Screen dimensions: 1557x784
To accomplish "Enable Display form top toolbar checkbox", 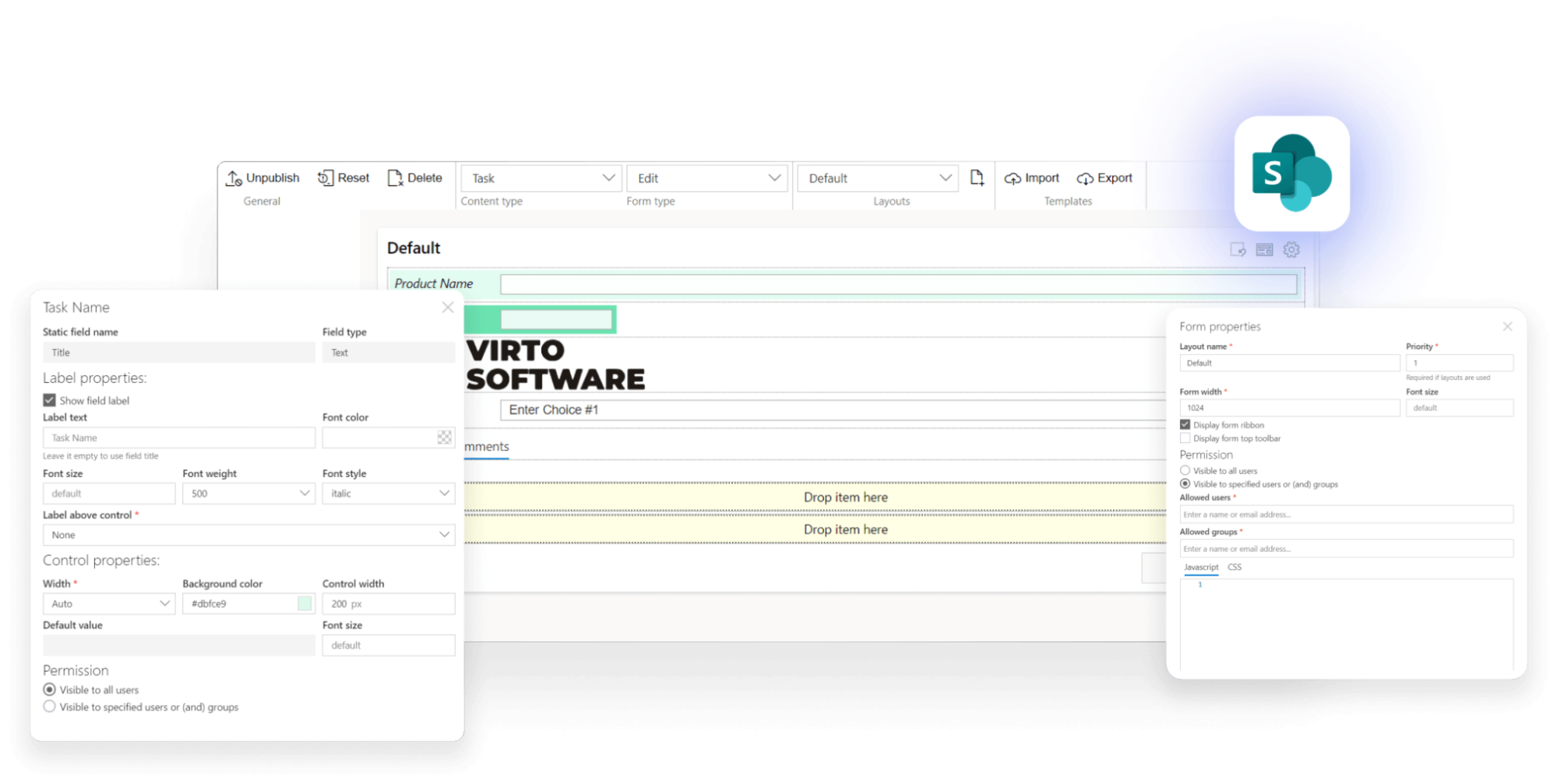I will click(1185, 438).
